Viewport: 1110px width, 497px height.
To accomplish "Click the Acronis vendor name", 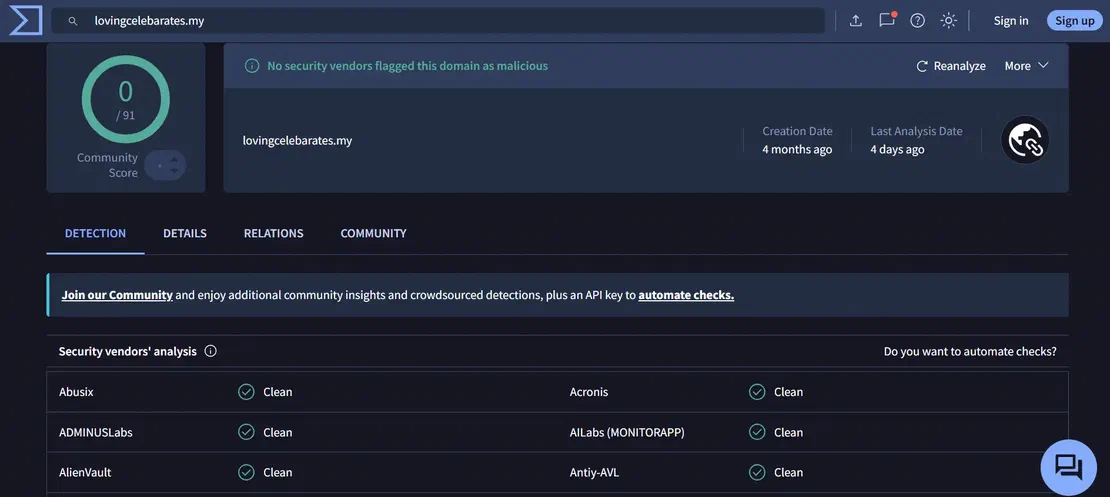I will pyautogui.click(x=589, y=392).
